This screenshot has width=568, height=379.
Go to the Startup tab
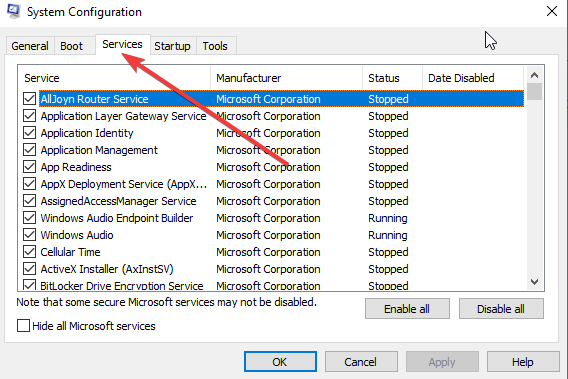[x=172, y=46]
